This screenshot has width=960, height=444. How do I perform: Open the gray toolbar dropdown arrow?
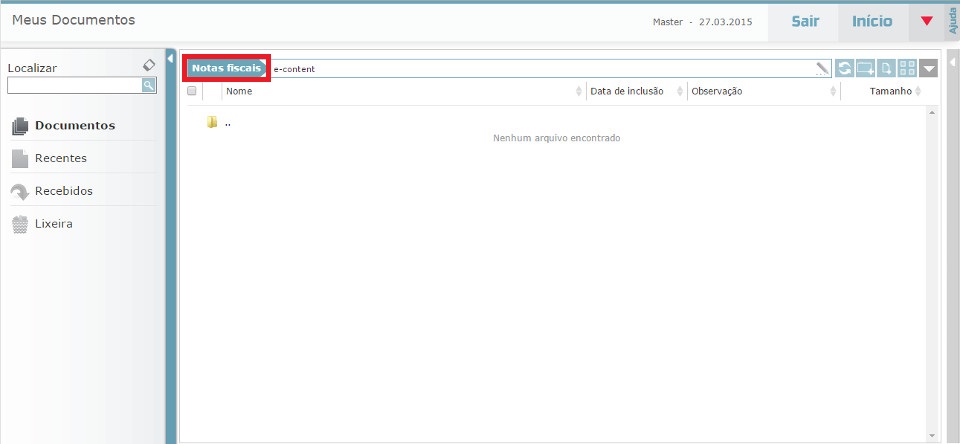[929, 69]
